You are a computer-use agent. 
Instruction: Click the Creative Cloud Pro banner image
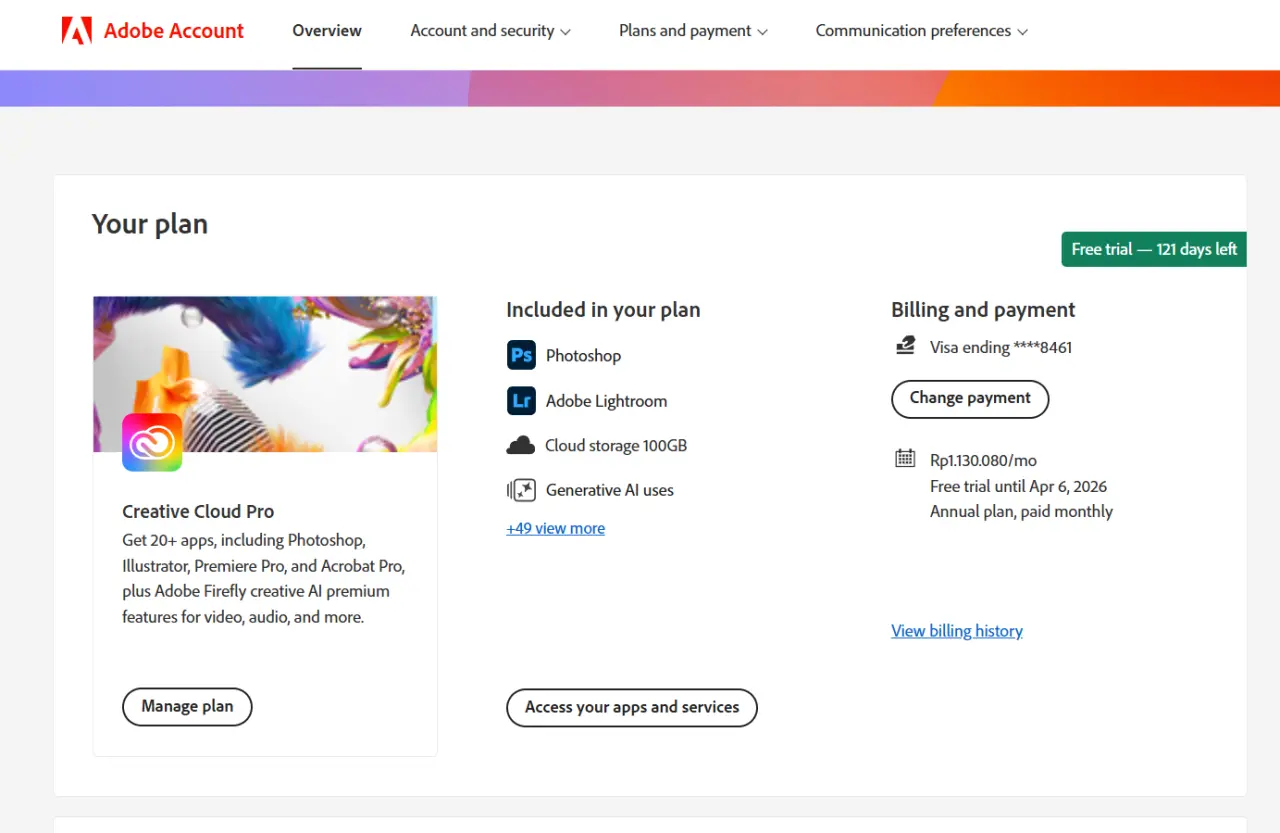pyautogui.click(x=265, y=374)
